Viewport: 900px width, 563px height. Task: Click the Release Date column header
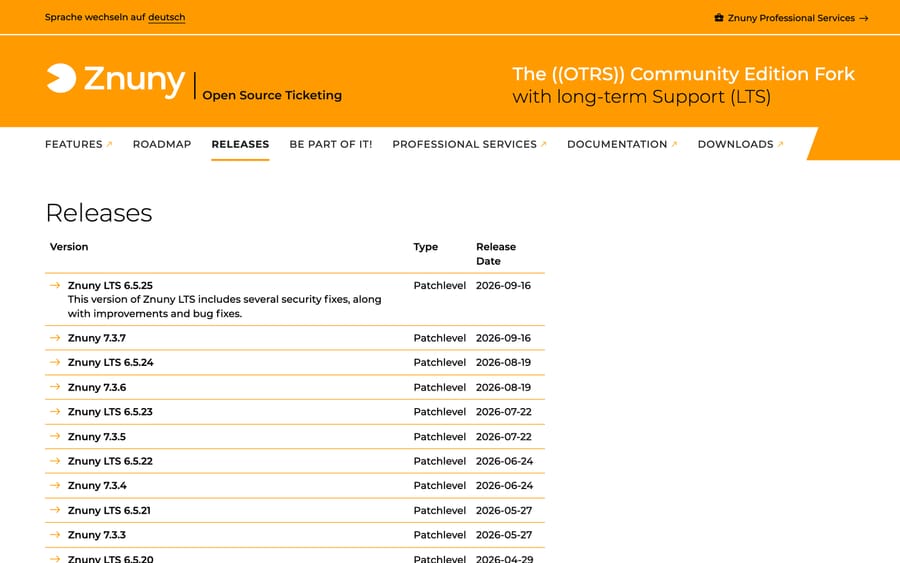496,254
